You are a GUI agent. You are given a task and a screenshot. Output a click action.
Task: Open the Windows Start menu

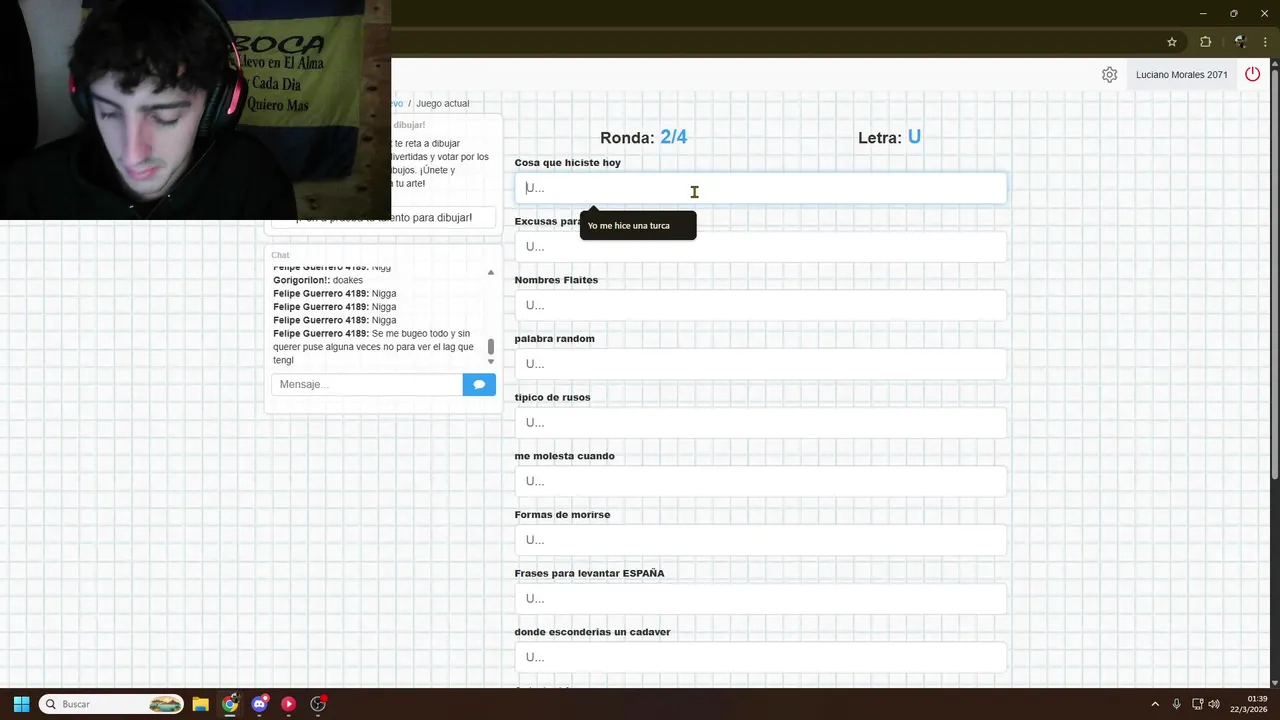[21, 704]
